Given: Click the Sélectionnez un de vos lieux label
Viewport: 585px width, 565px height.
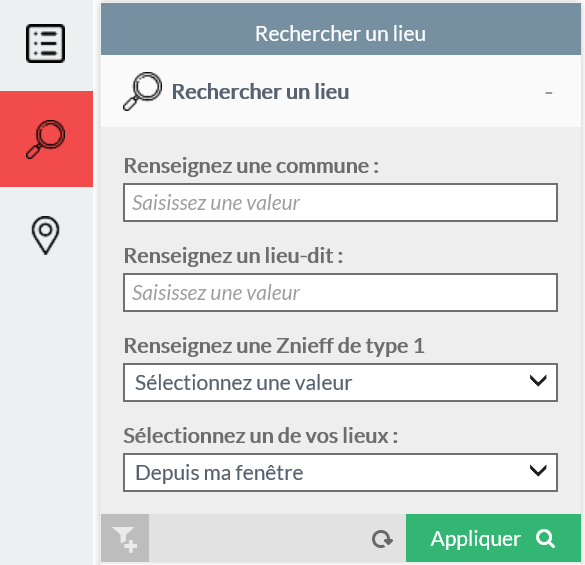Looking at the screenshot, I should (x=260, y=436).
